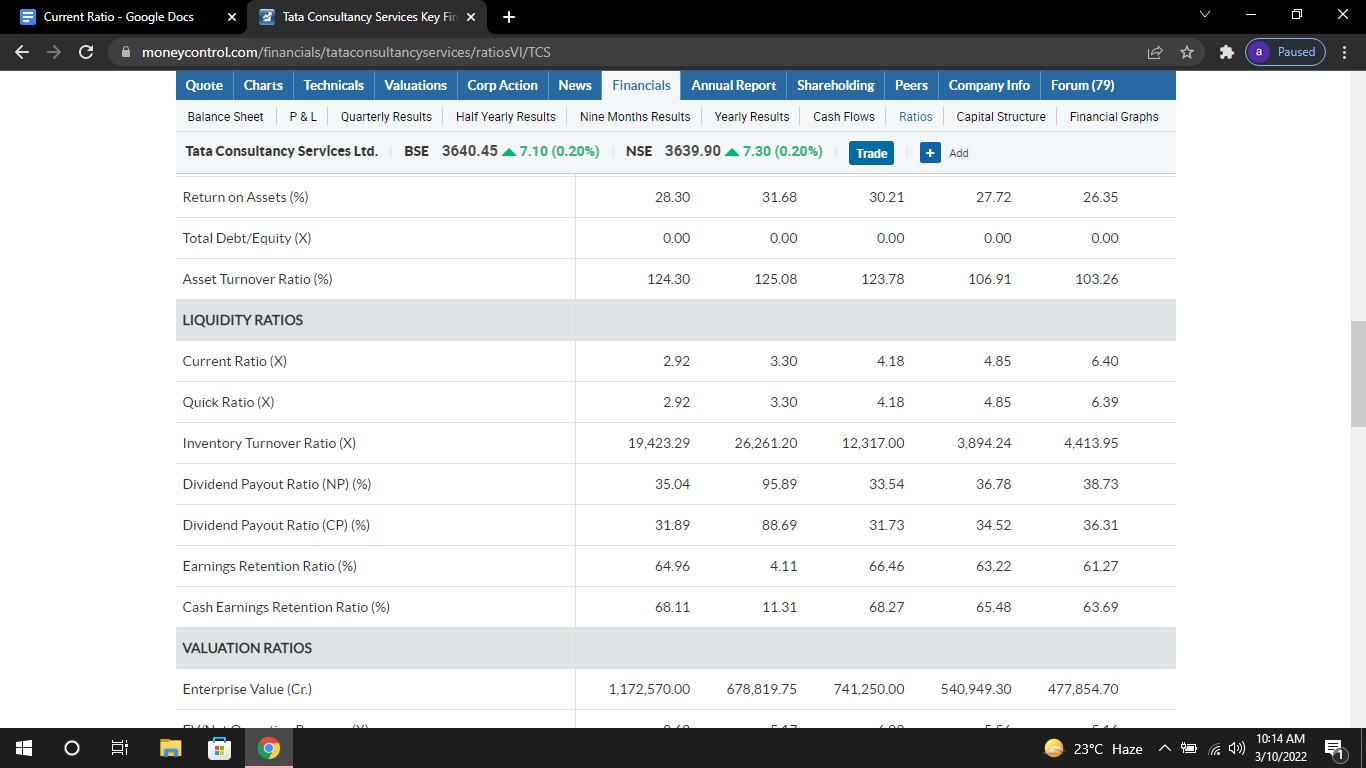Open the Shareholding tab

[836, 85]
